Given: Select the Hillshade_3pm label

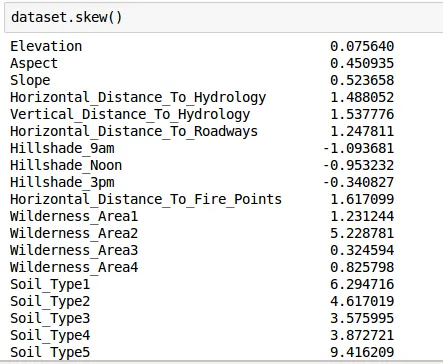Looking at the screenshot, I should (x=62, y=182).
